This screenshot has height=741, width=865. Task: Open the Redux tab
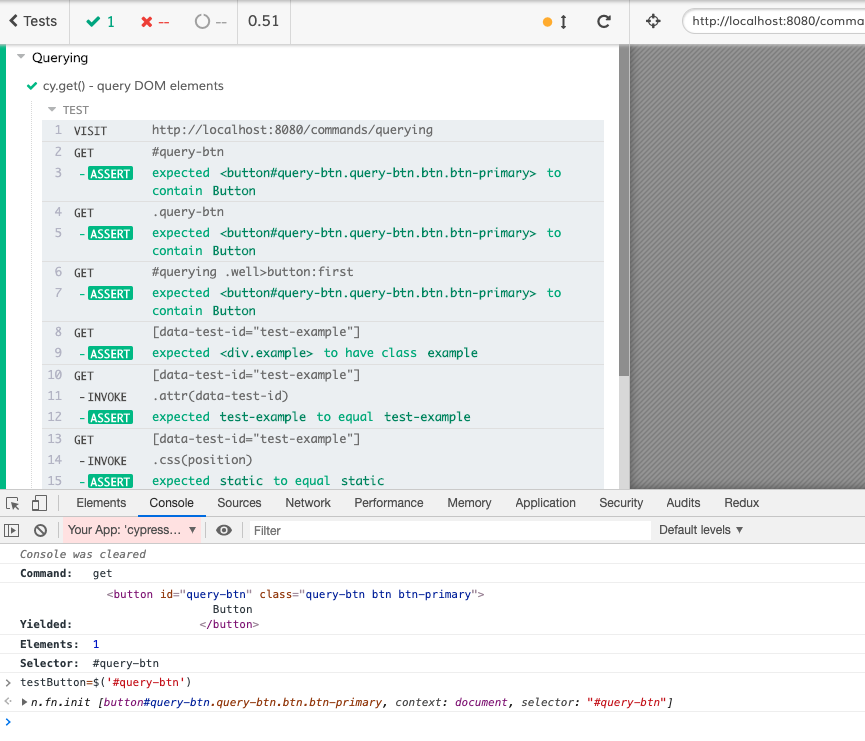pyautogui.click(x=741, y=503)
